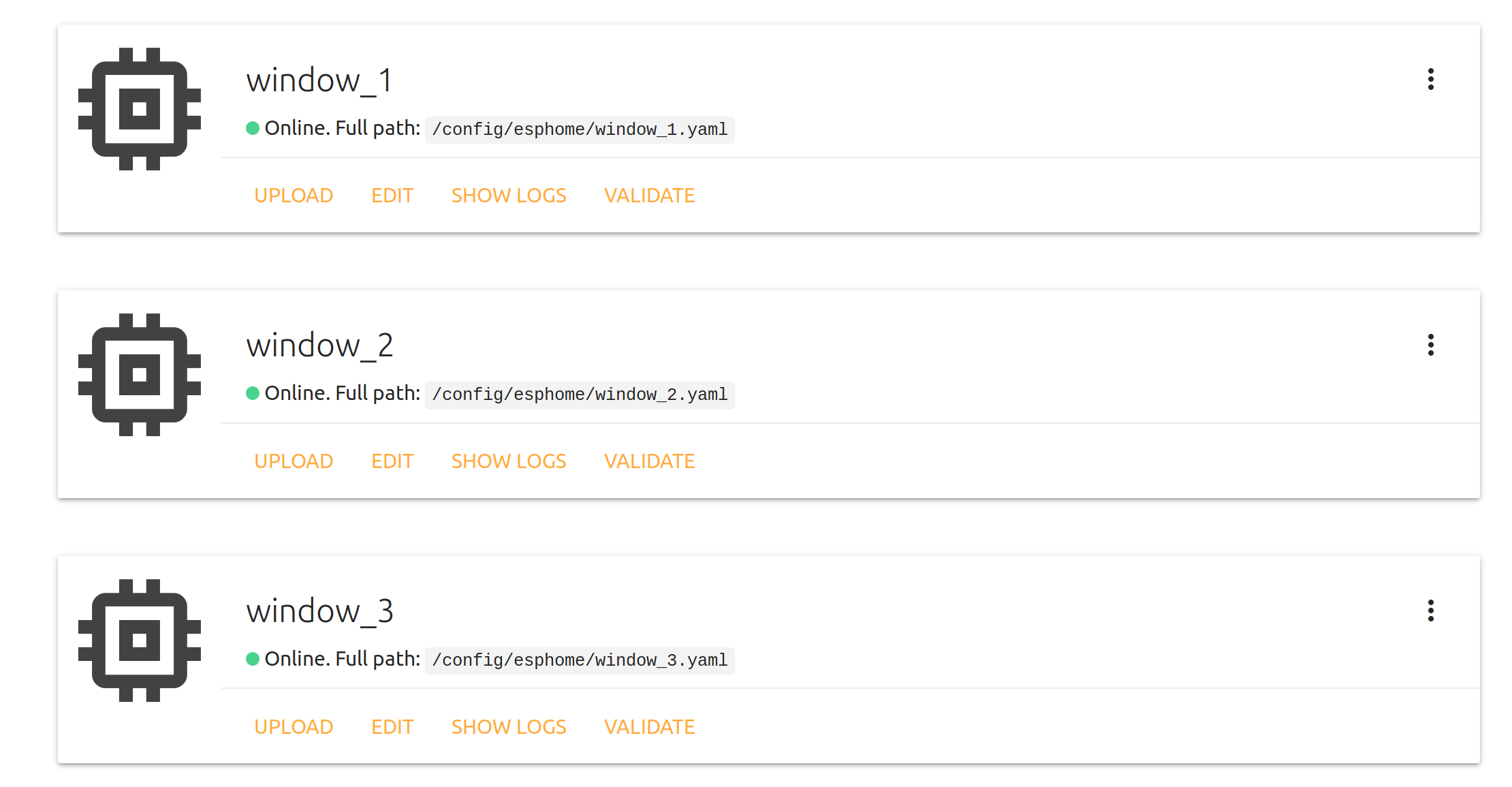
Task: Click the window_2 chip icon
Action: click(140, 375)
